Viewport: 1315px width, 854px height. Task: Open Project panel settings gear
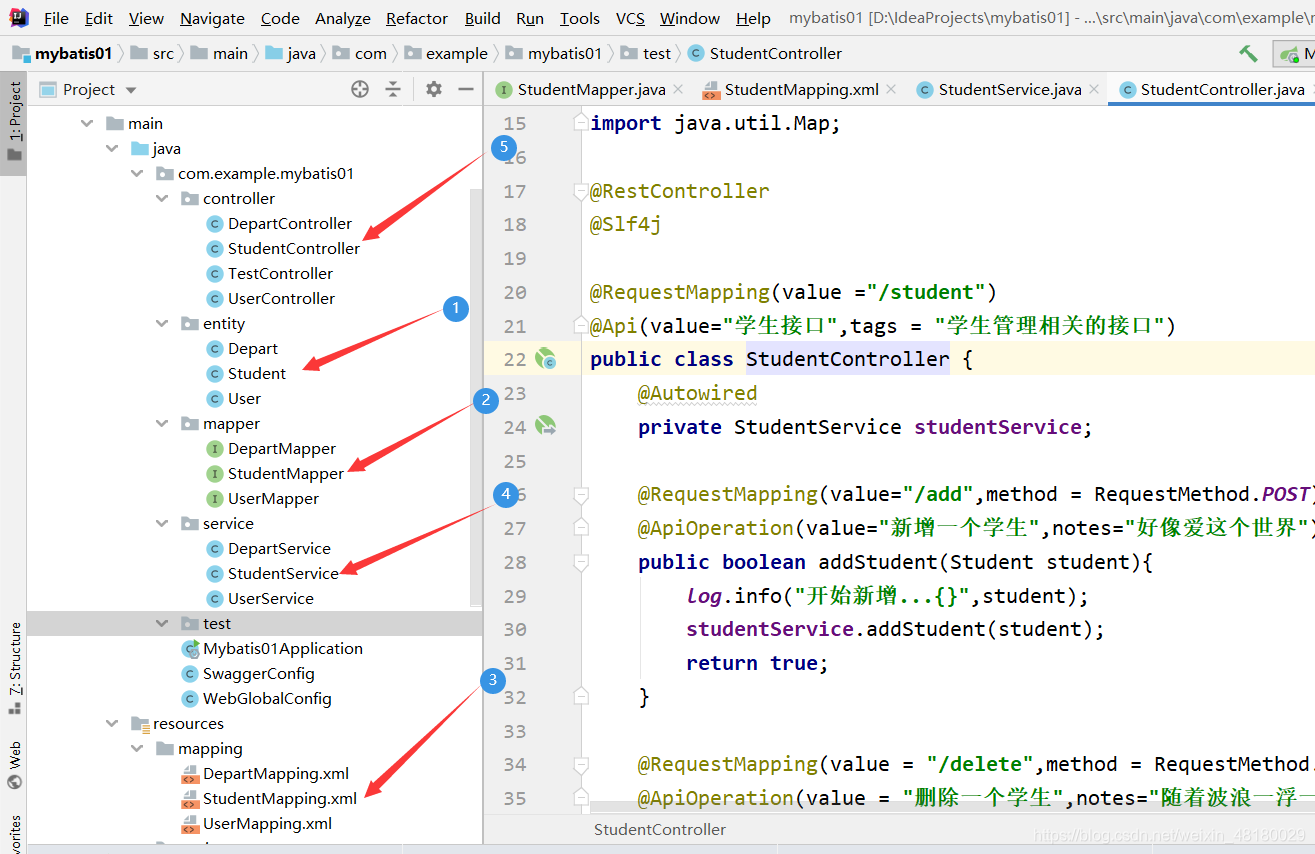coord(433,89)
